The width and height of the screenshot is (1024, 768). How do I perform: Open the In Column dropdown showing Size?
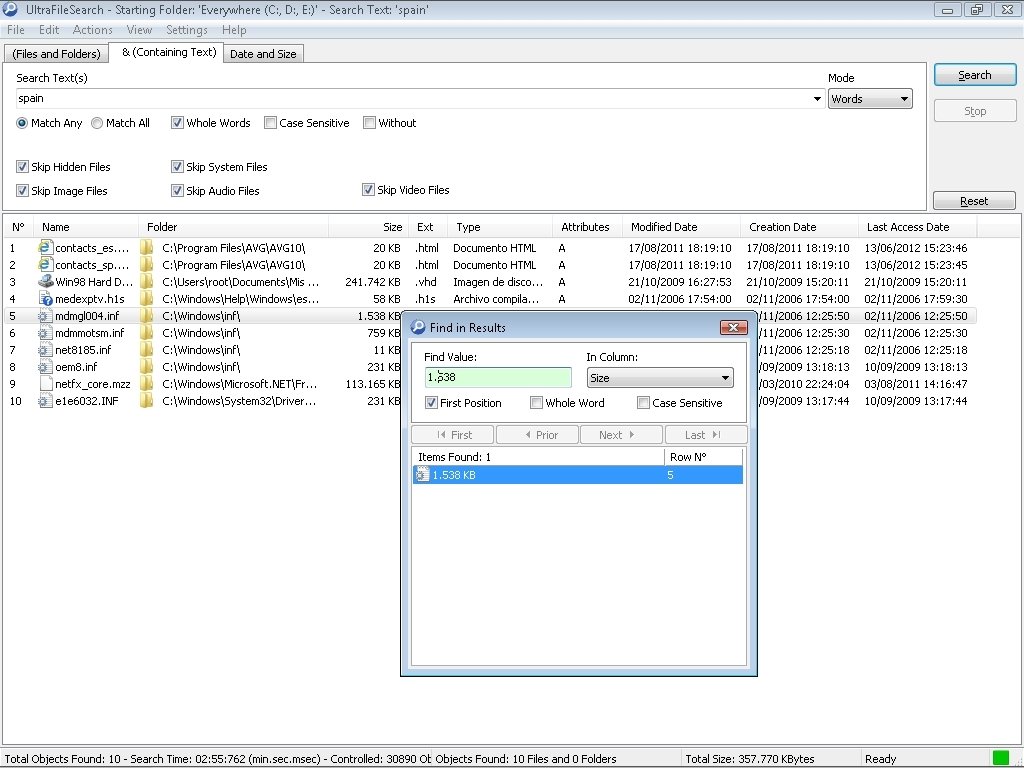[660, 377]
